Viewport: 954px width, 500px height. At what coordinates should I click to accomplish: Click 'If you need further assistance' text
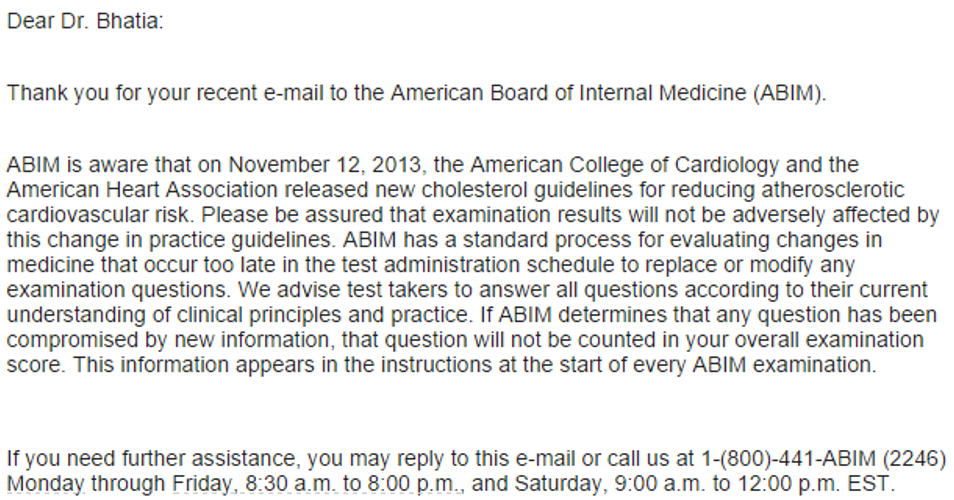(x=153, y=459)
